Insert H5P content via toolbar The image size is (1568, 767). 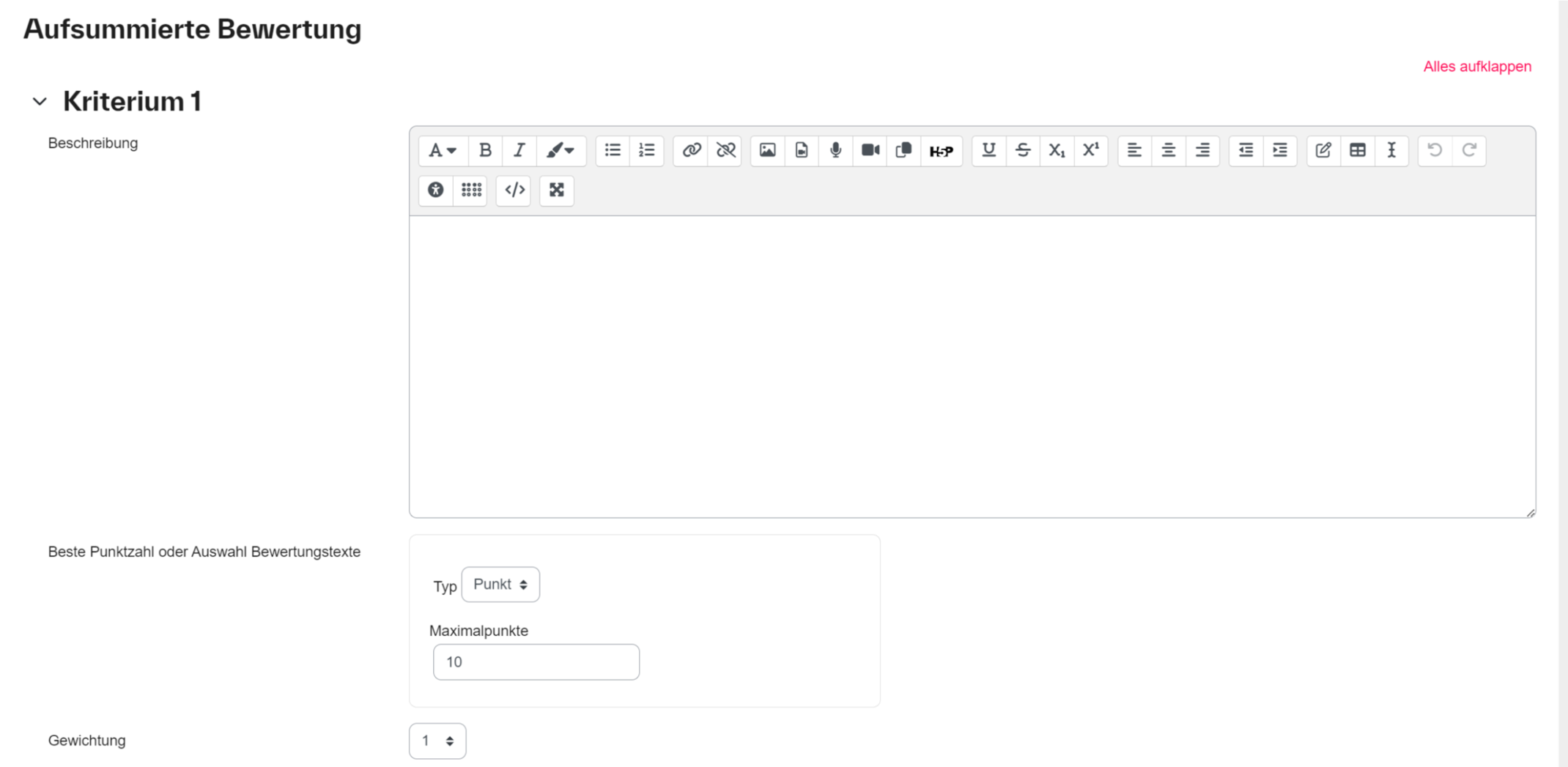pyautogui.click(x=941, y=151)
